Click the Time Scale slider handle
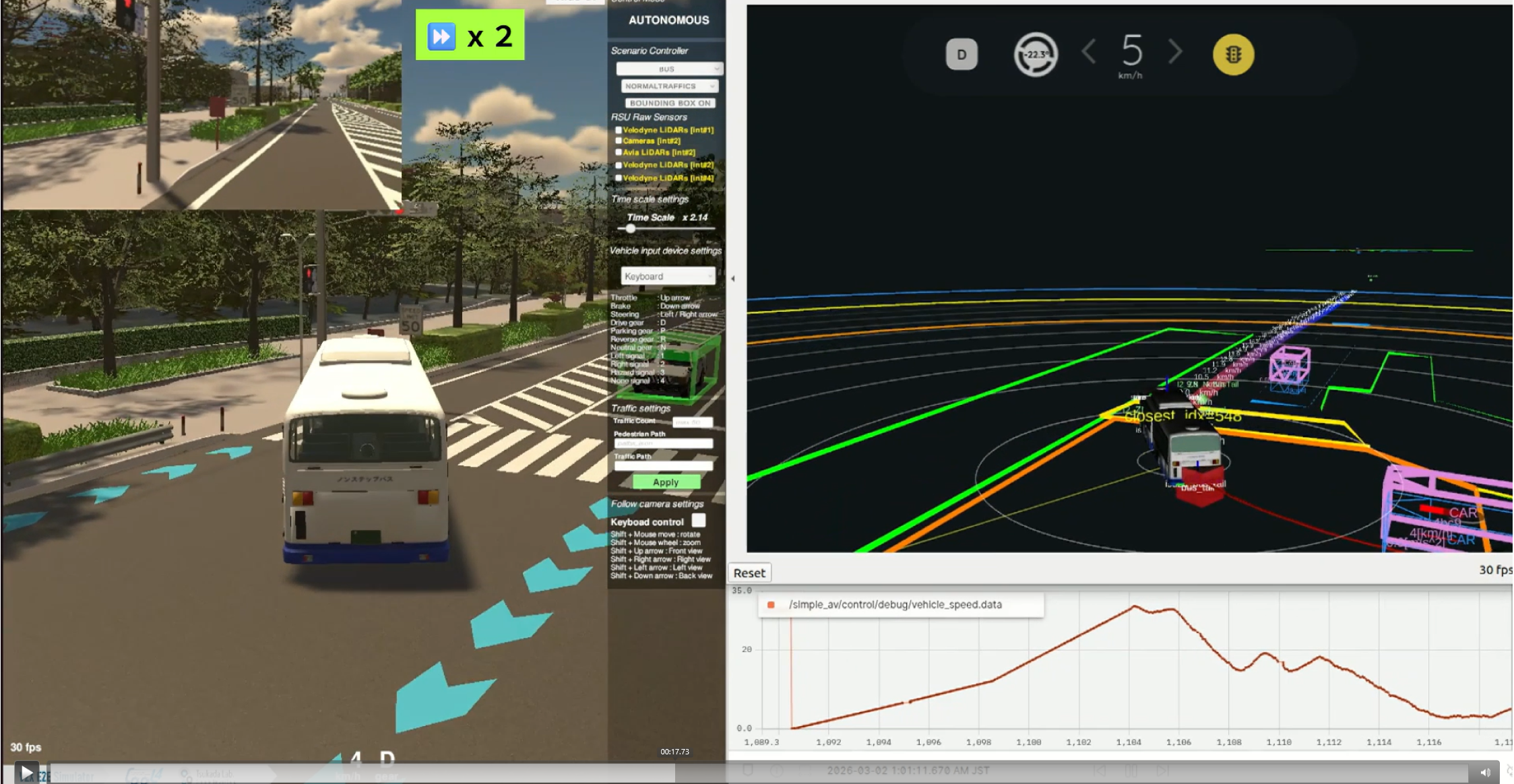This screenshot has width=1514, height=784. [x=631, y=228]
